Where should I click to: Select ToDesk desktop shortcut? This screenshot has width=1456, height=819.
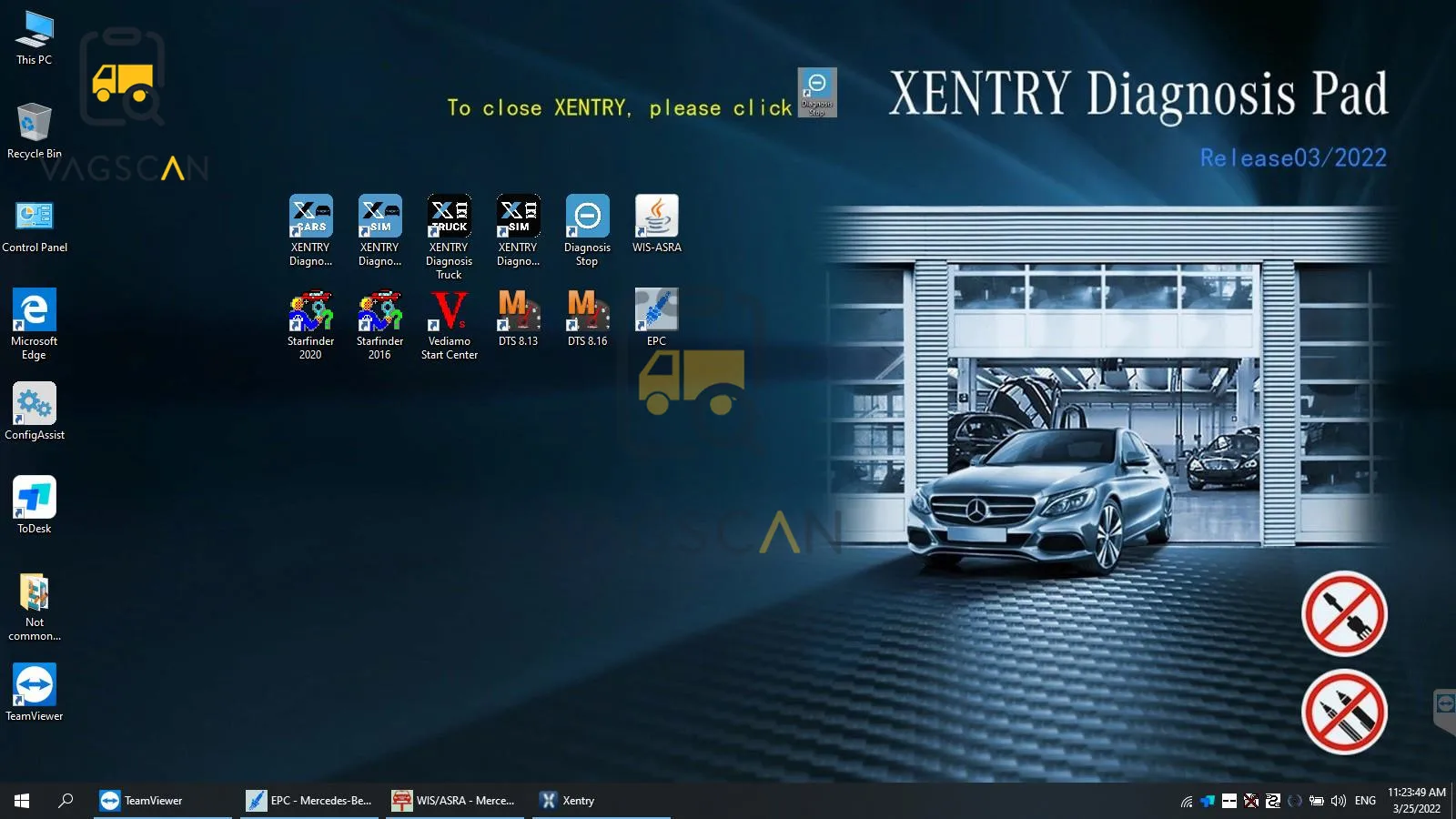click(35, 505)
